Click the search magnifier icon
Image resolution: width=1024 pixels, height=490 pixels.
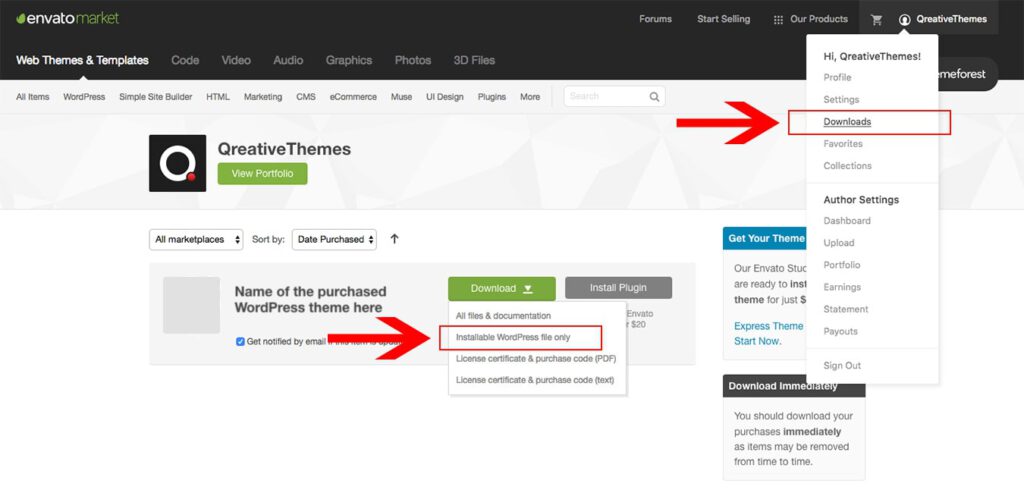click(x=654, y=97)
